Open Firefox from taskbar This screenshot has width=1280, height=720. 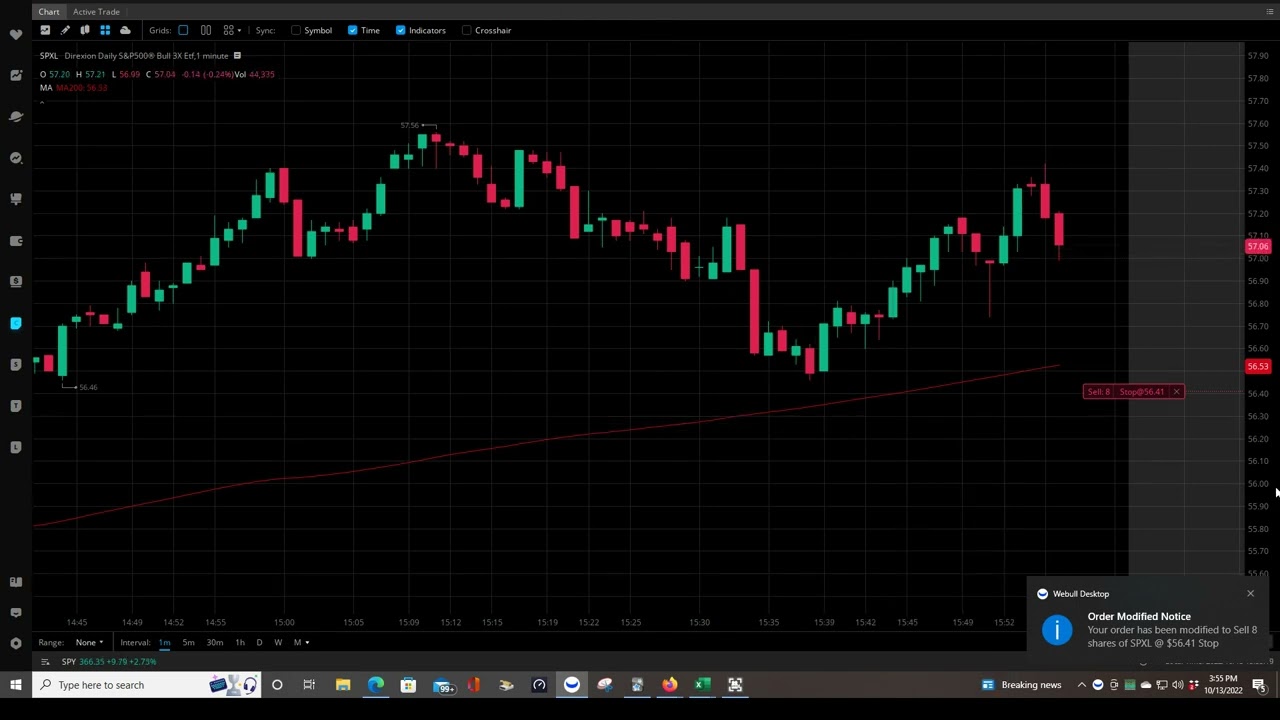(670, 685)
